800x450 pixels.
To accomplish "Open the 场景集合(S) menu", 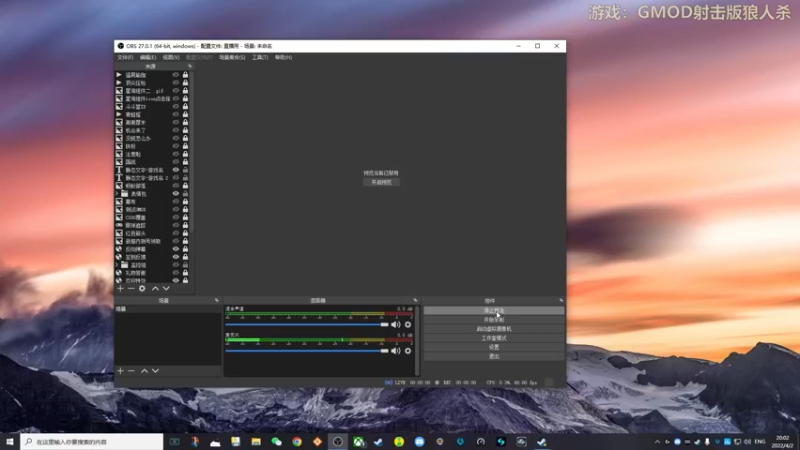I will tap(232, 58).
